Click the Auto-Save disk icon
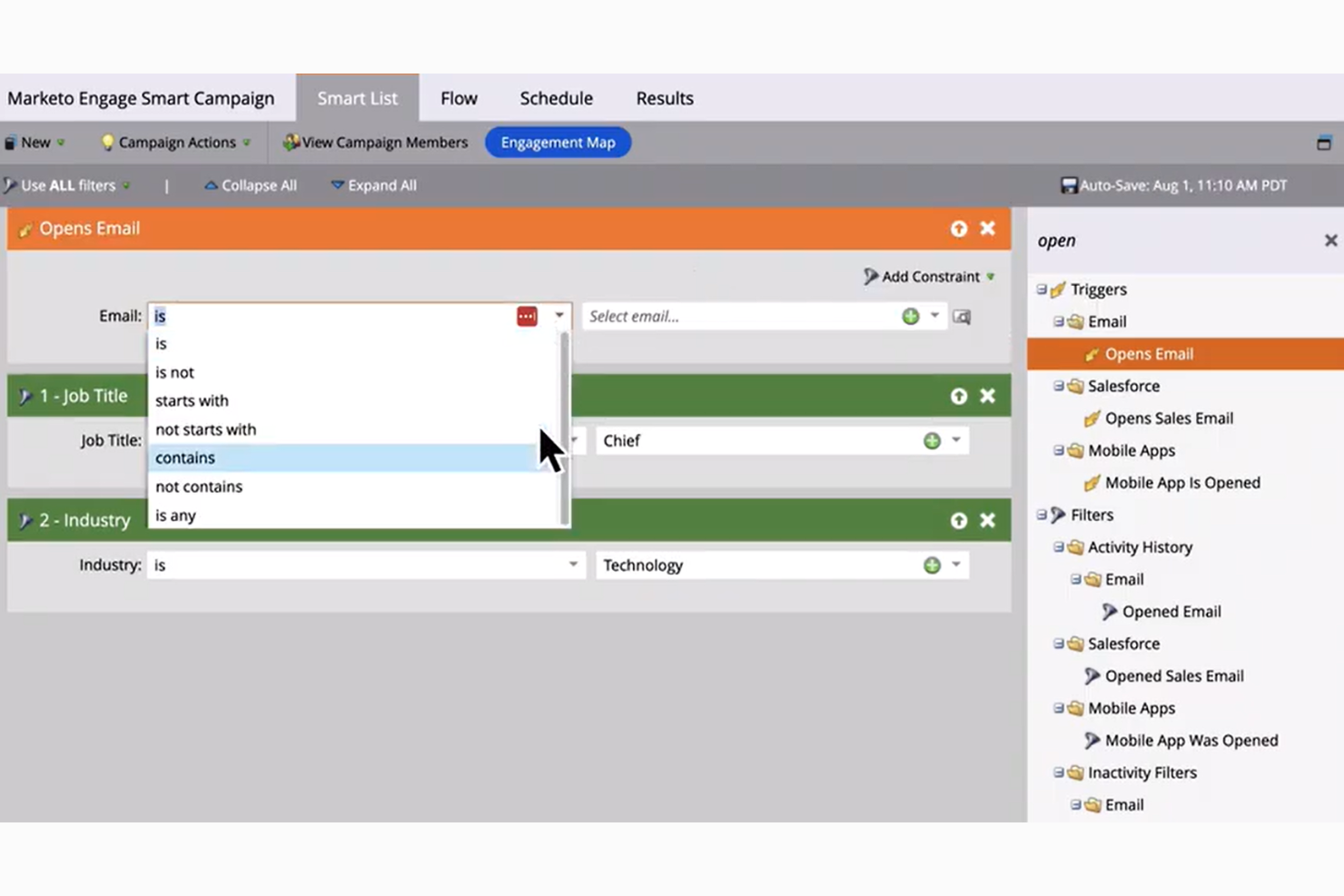This screenshot has height=896, width=1344. point(1069,185)
